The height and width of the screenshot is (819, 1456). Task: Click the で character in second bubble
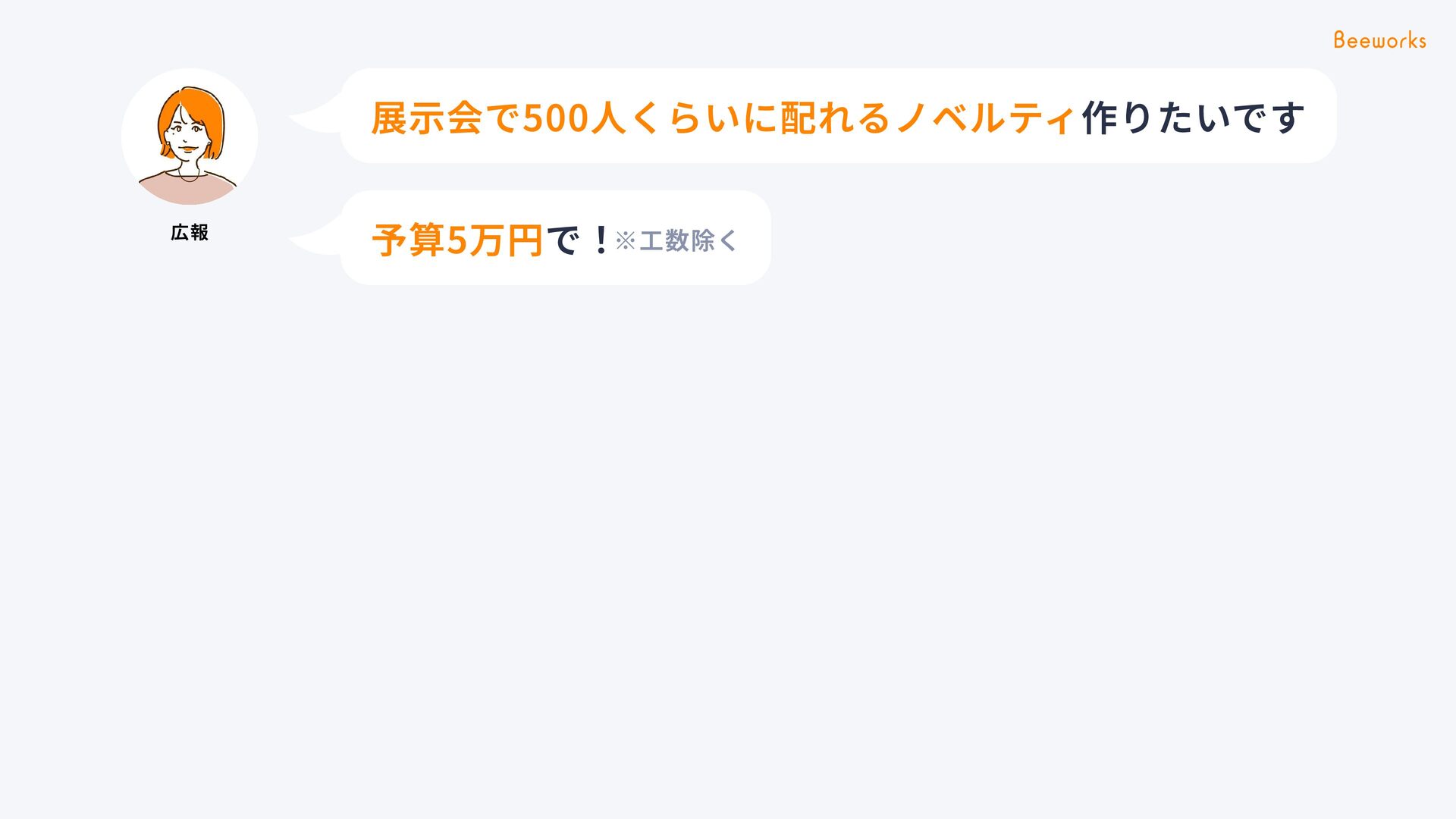(x=563, y=240)
